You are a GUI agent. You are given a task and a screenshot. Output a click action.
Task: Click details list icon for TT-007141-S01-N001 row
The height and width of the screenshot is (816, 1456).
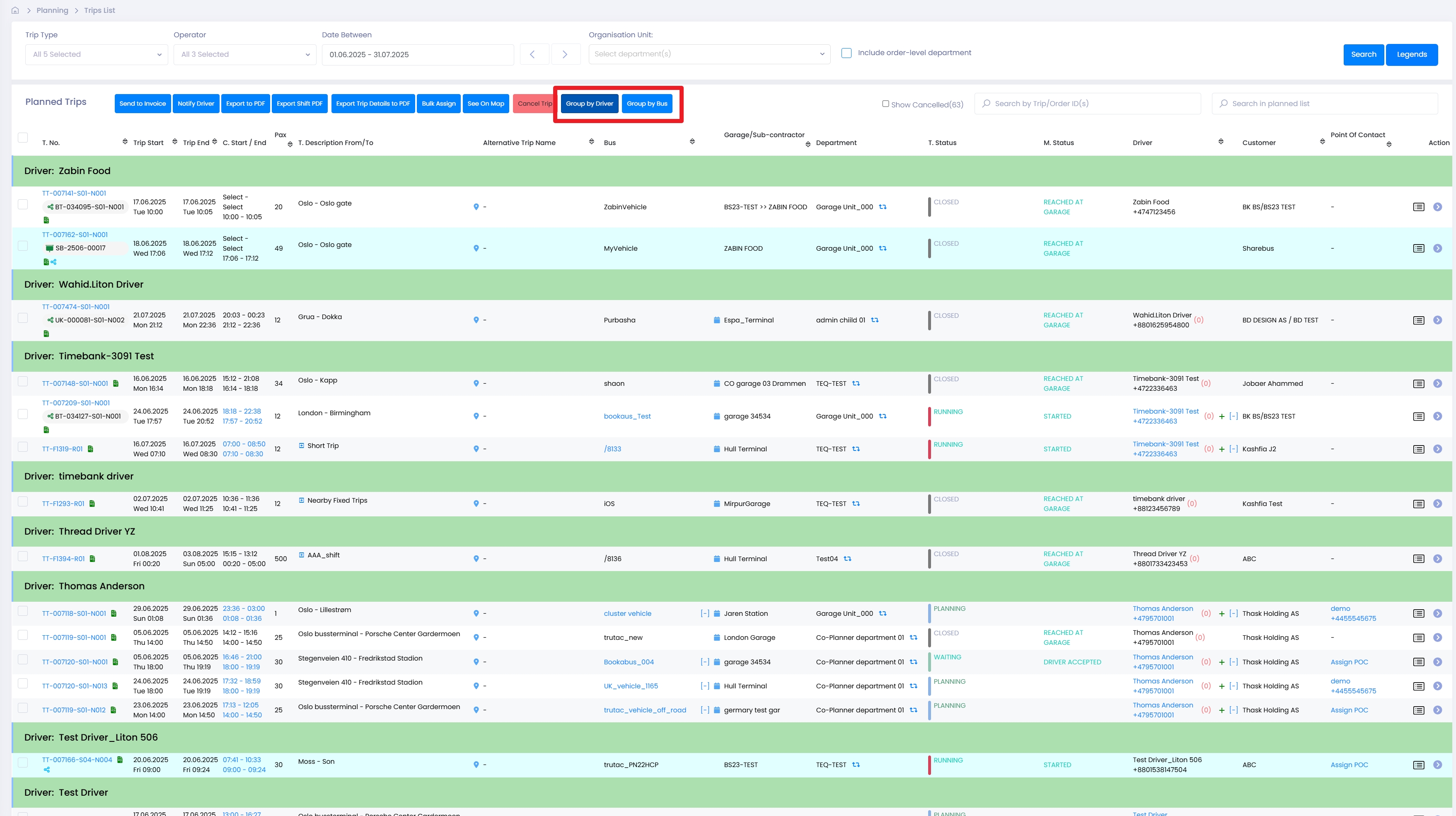1419,207
